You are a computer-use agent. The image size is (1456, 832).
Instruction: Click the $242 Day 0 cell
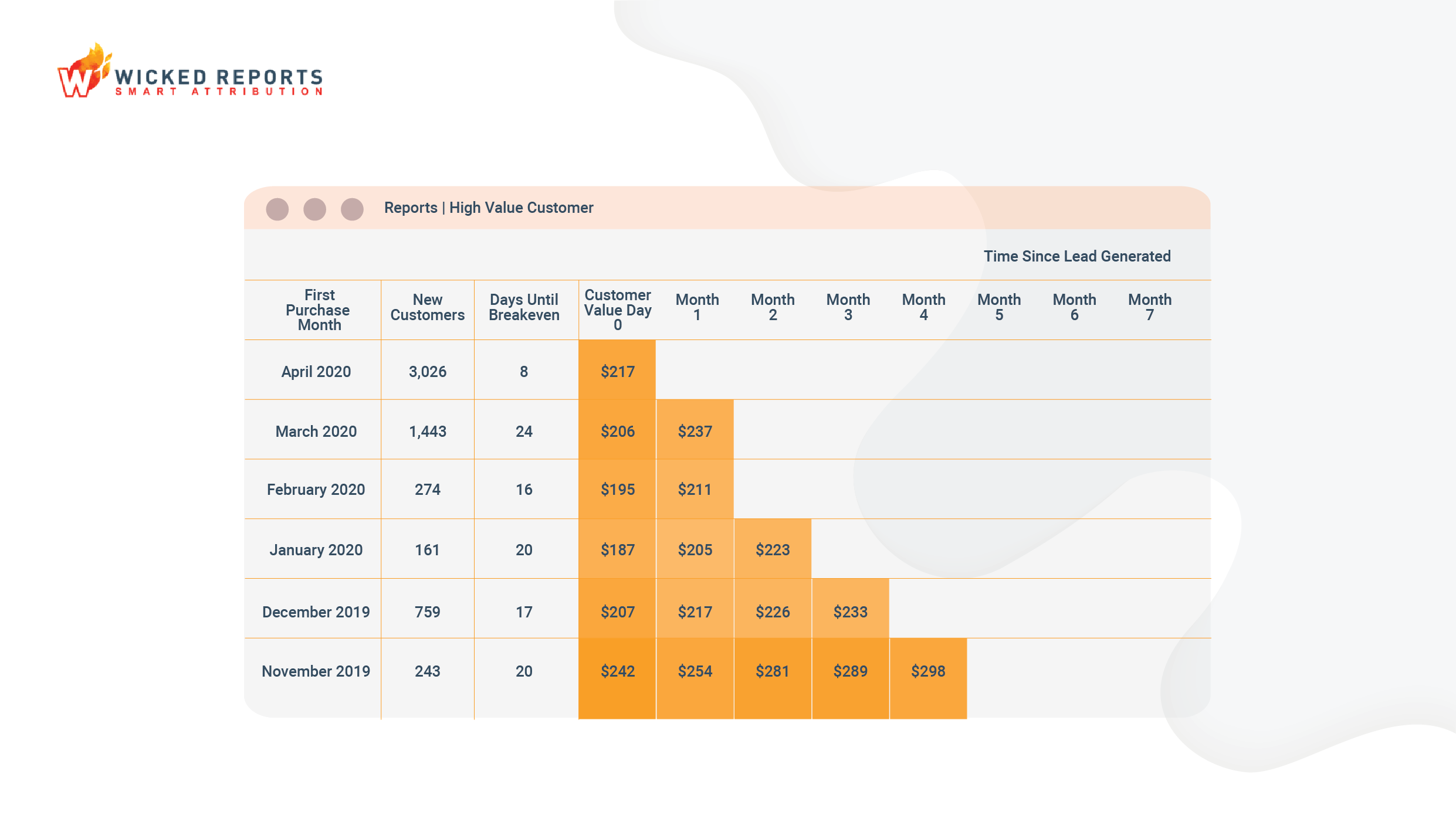[617, 678]
